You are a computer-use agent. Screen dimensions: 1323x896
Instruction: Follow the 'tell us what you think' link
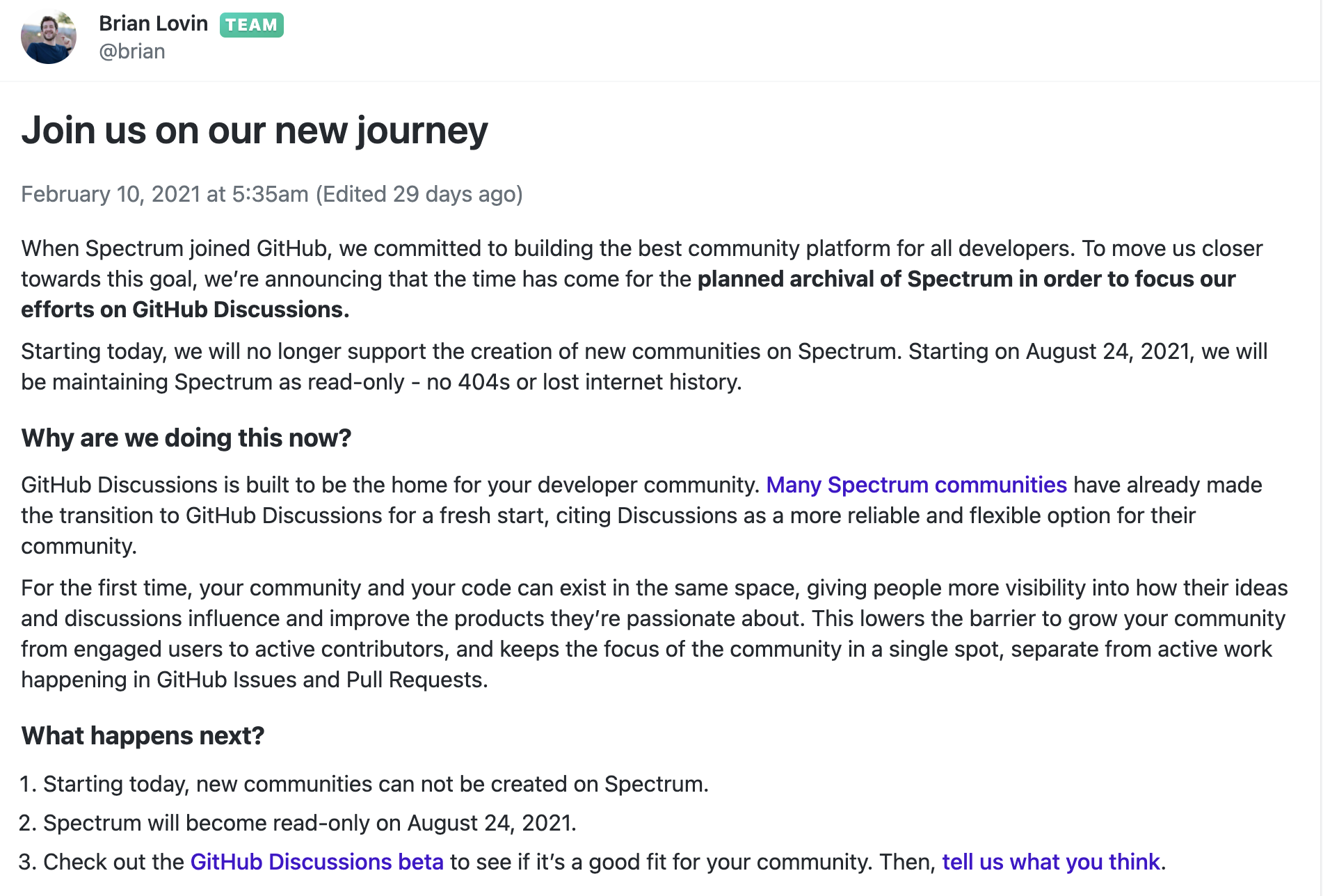pos(1050,862)
